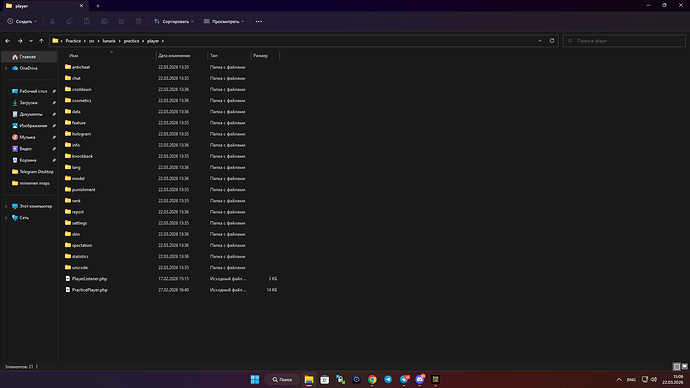Go up one folder level arrow
The height and width of the screenshot is (388, 690).
41,41
